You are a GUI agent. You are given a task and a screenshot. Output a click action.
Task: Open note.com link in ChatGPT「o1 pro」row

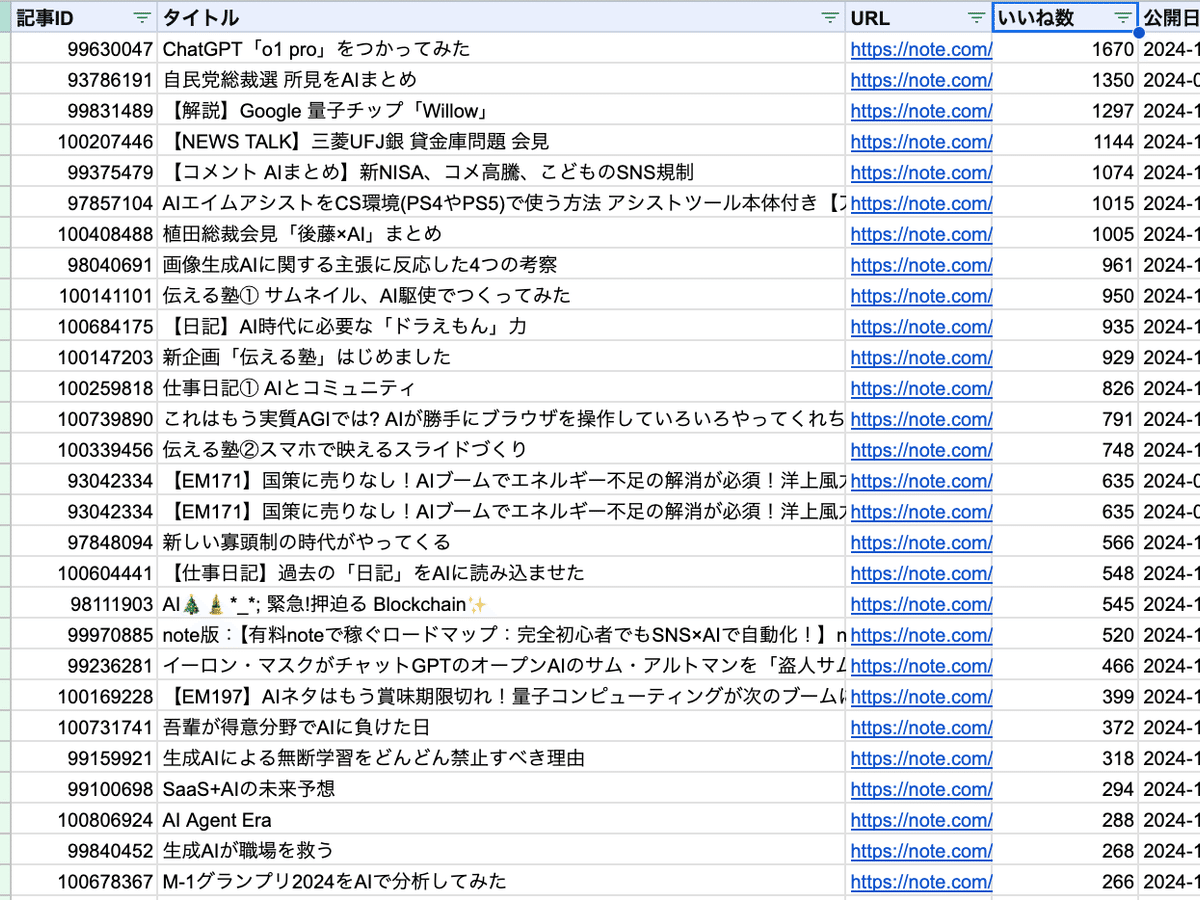[x=921, y=49]
